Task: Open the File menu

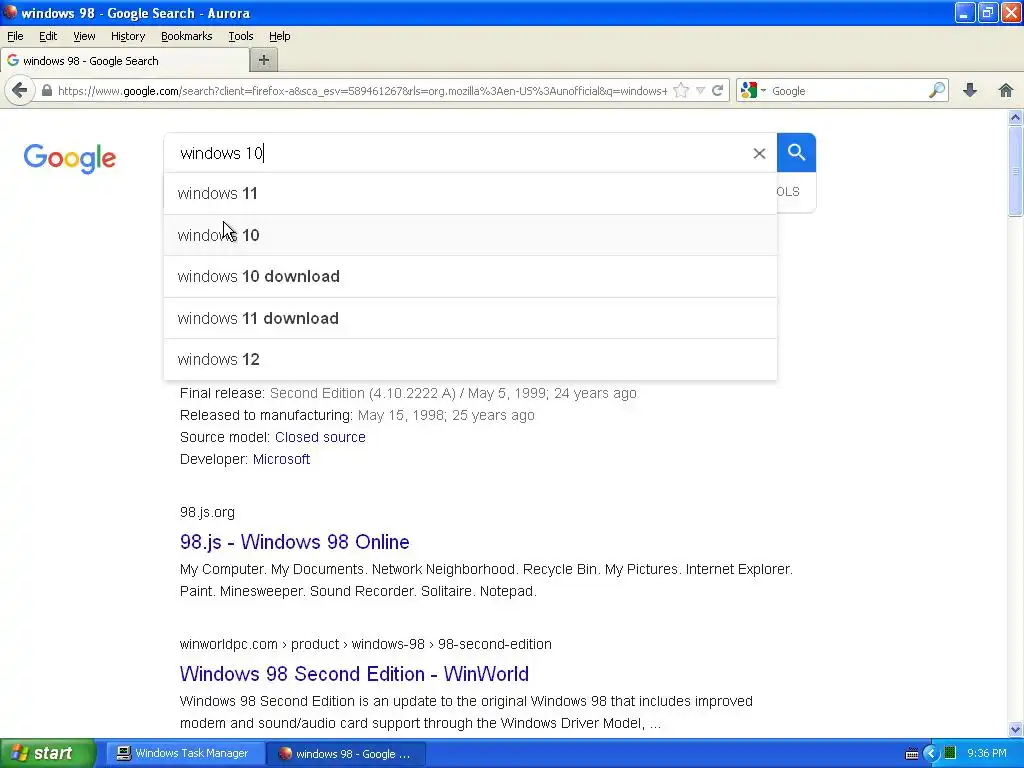Action: click(x=15, y=37)
